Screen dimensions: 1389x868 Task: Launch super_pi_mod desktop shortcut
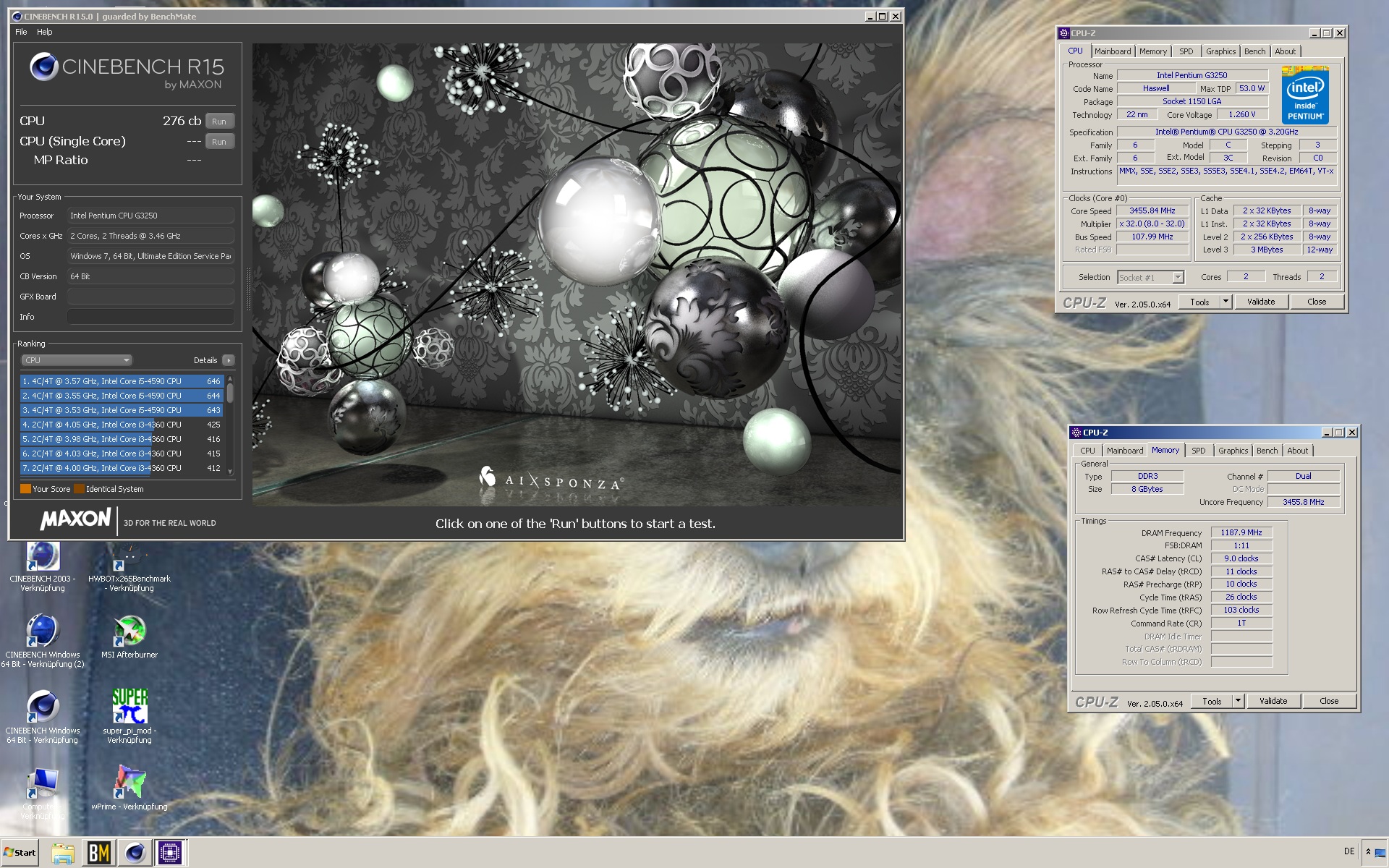tap(129, 716)
